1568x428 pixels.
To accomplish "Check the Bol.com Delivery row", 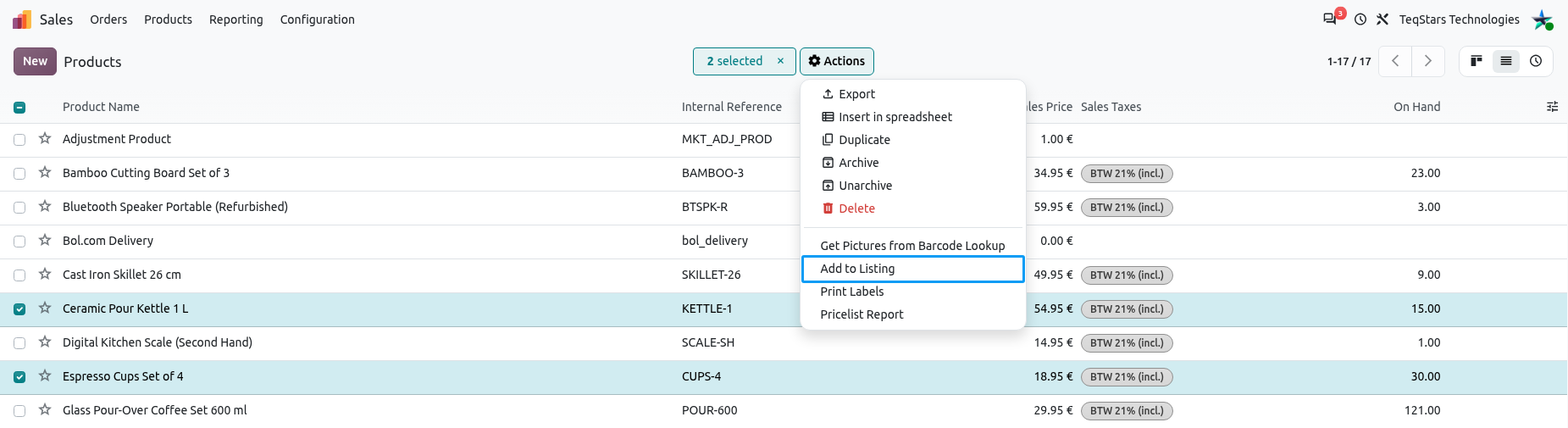I will [19, 242].
